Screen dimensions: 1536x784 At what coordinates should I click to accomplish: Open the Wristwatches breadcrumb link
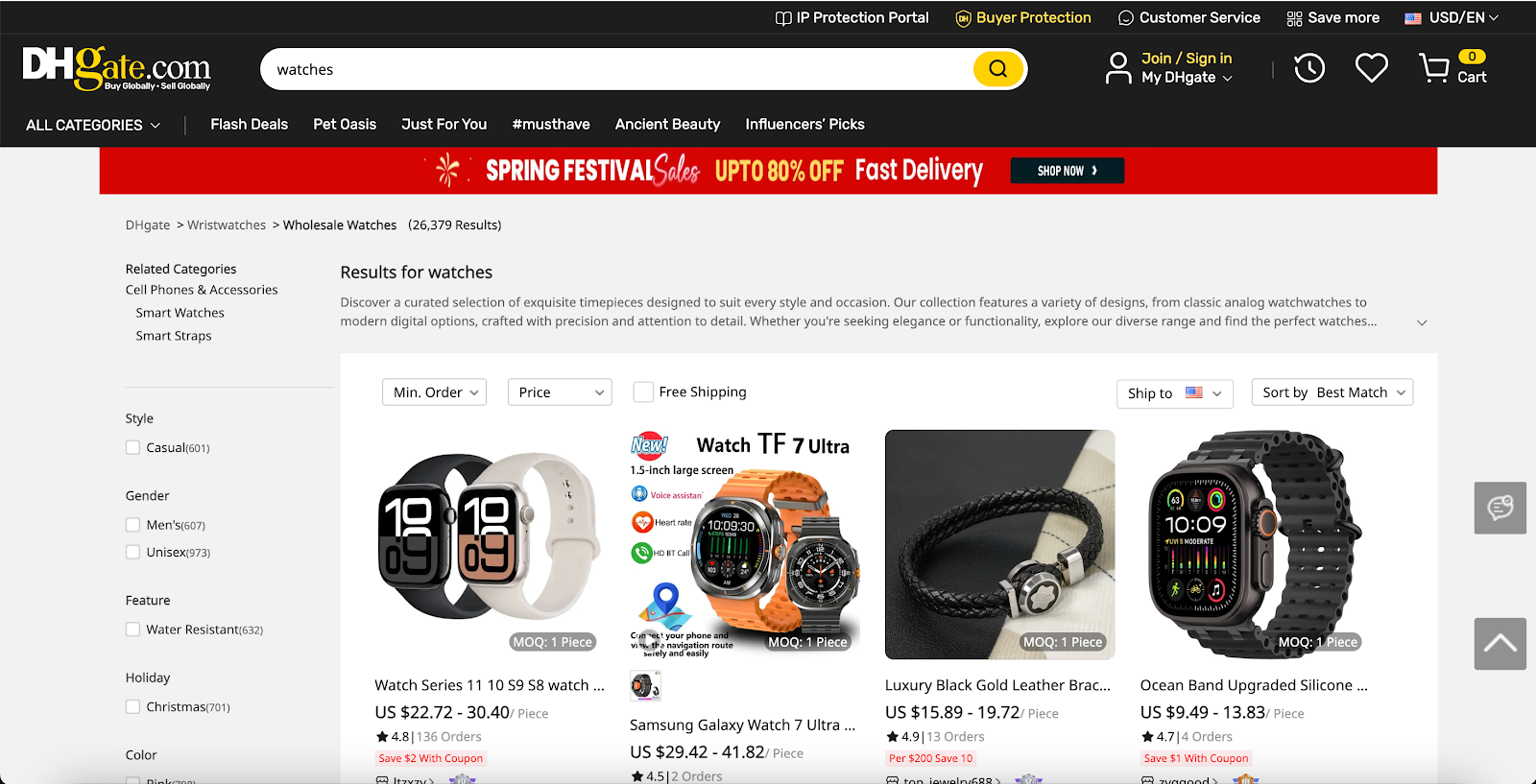(x=227, y=226)
